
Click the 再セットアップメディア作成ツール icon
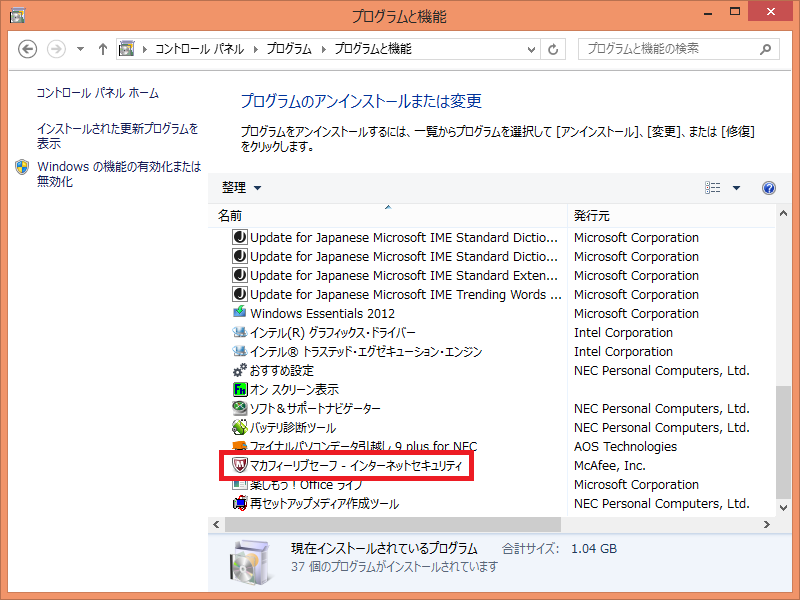pyautogui.click(x=238, y=503)
